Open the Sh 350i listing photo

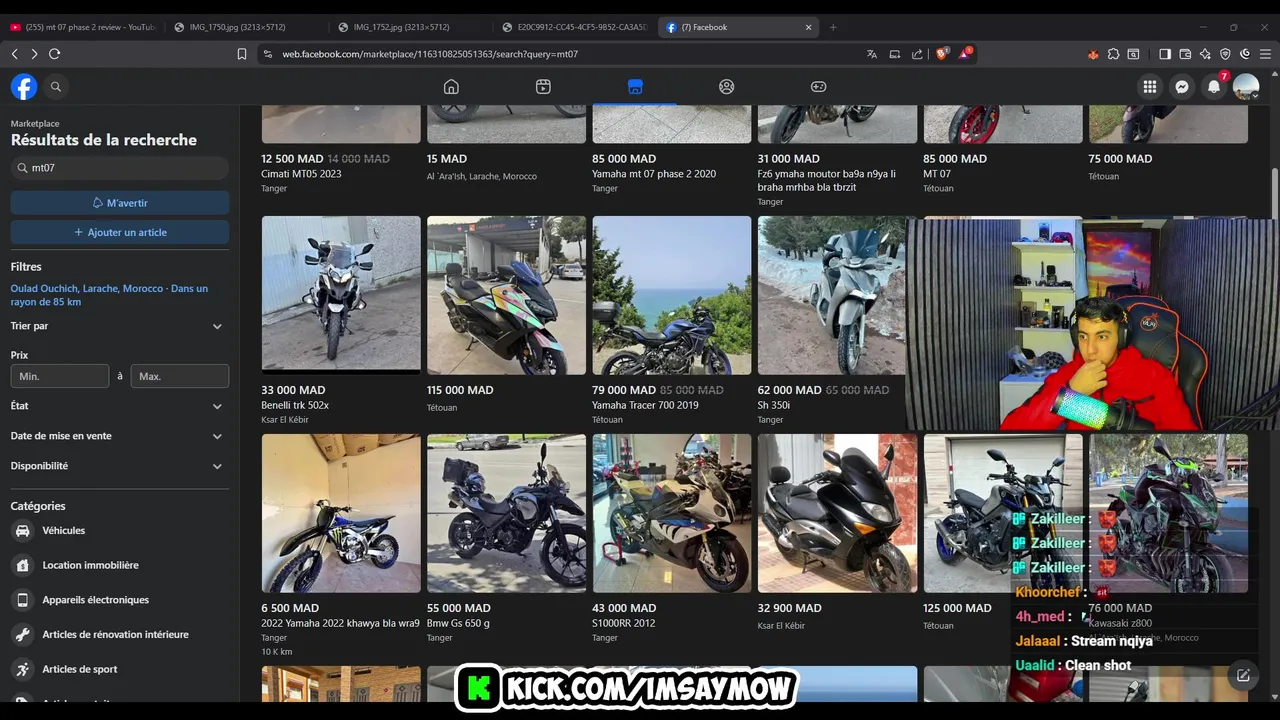tap(832, 295)
